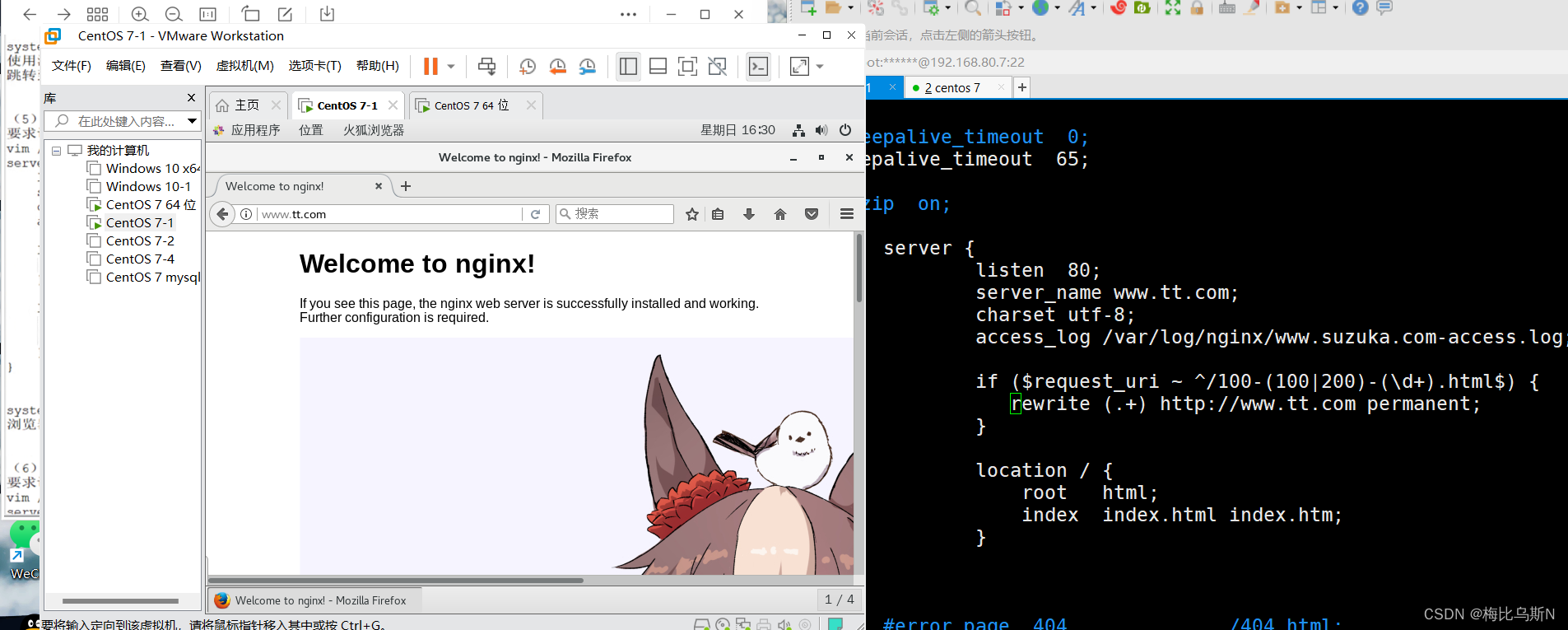Screen dimensions: 1568x630
Task: Click the library search input field
Action: (117, 121)
